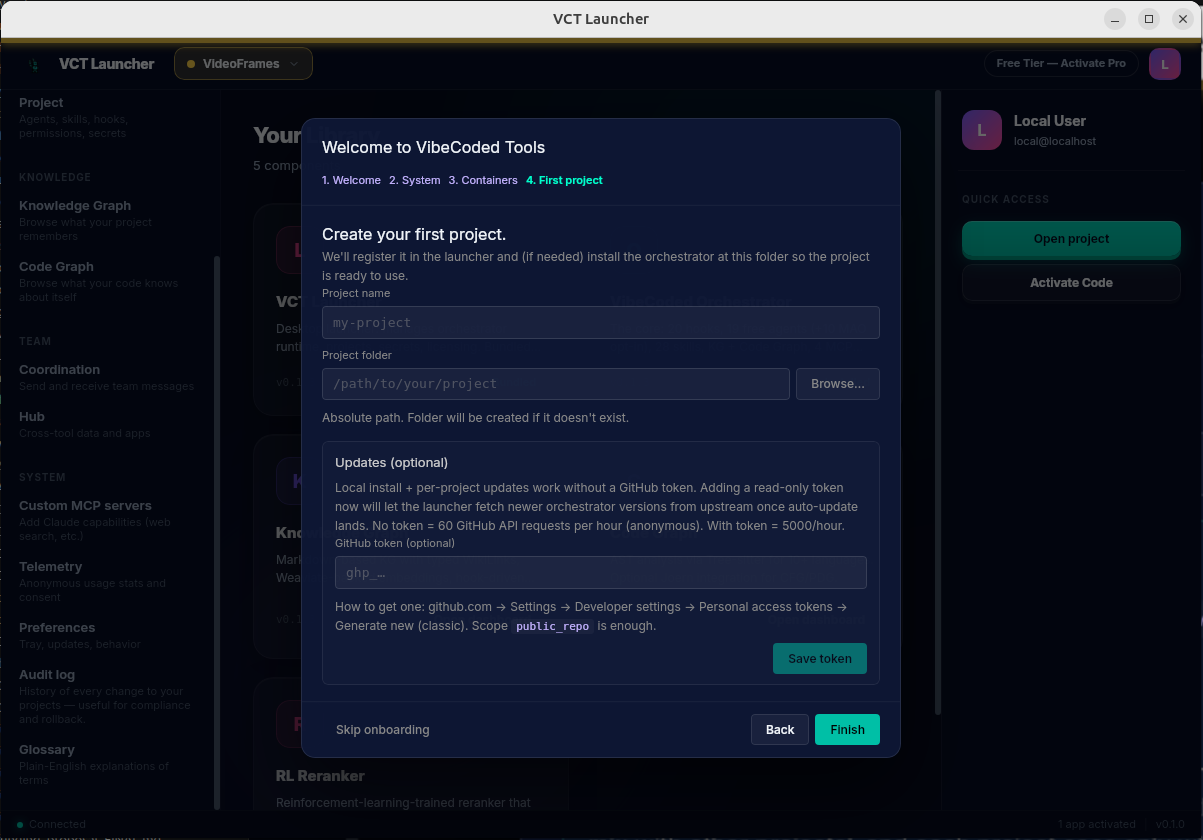Open Audit log in the sidebar
Image resolution: width=1203 pixels, height=840 pixels.
coord(106,696)
